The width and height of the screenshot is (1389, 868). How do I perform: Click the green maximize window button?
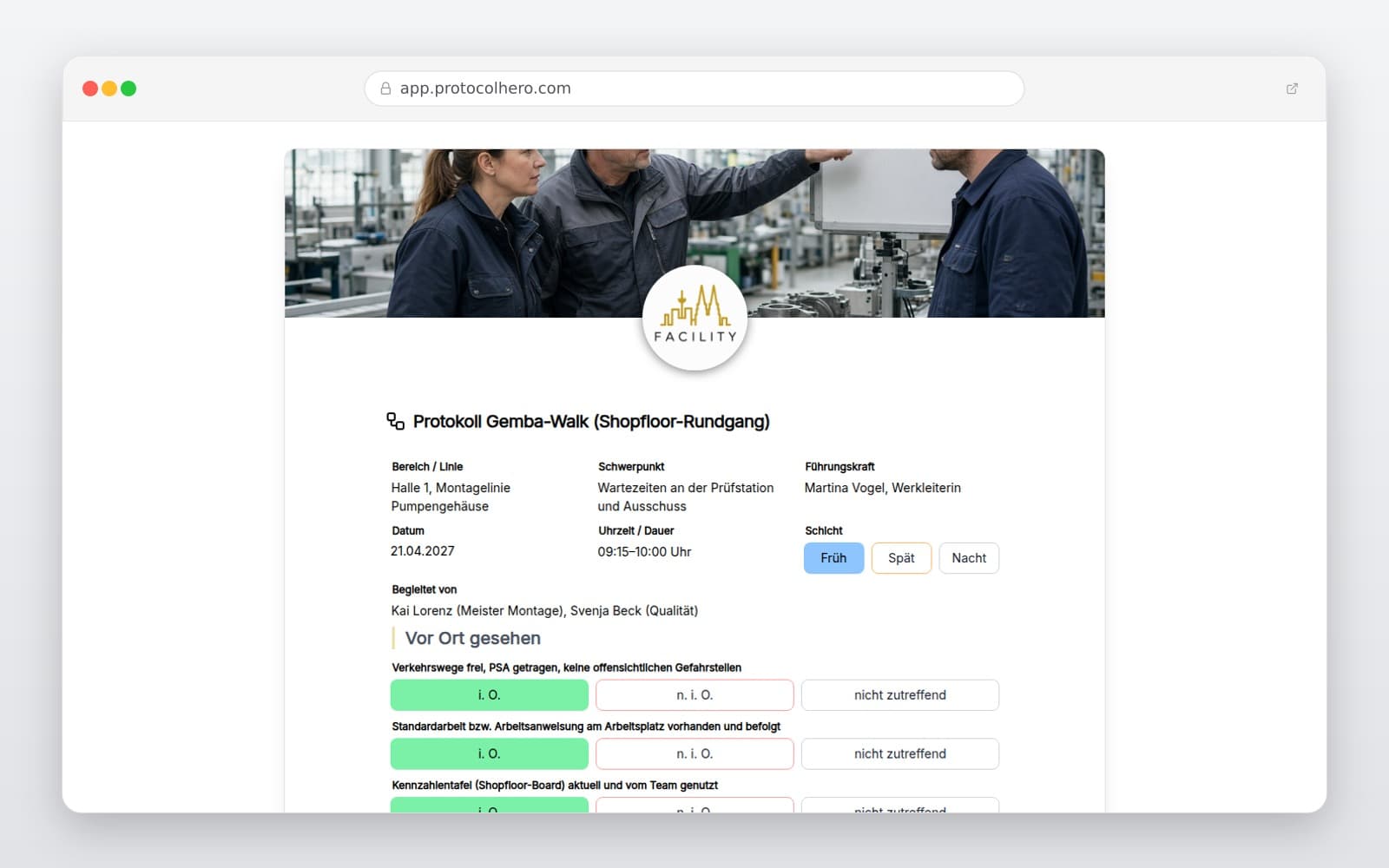[x=128, y=89]
